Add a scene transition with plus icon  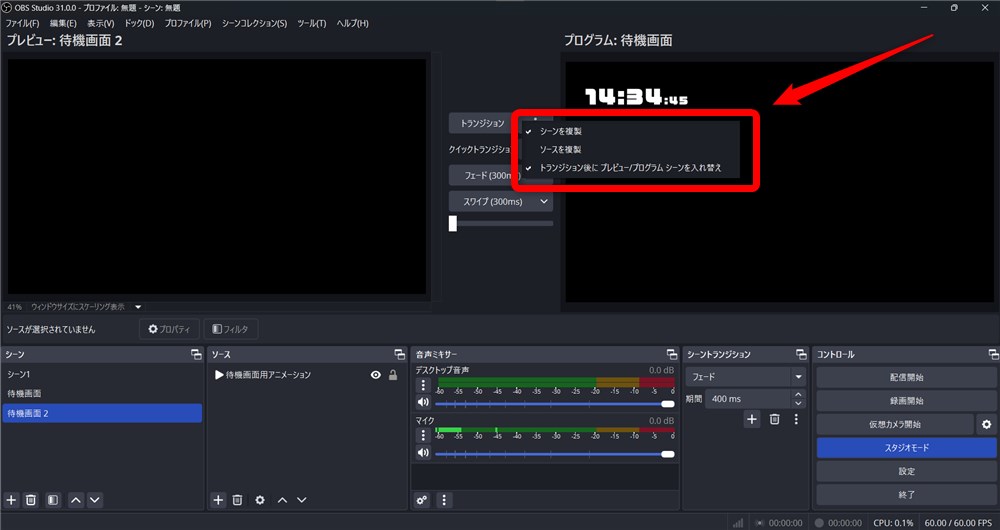[752, 419]
